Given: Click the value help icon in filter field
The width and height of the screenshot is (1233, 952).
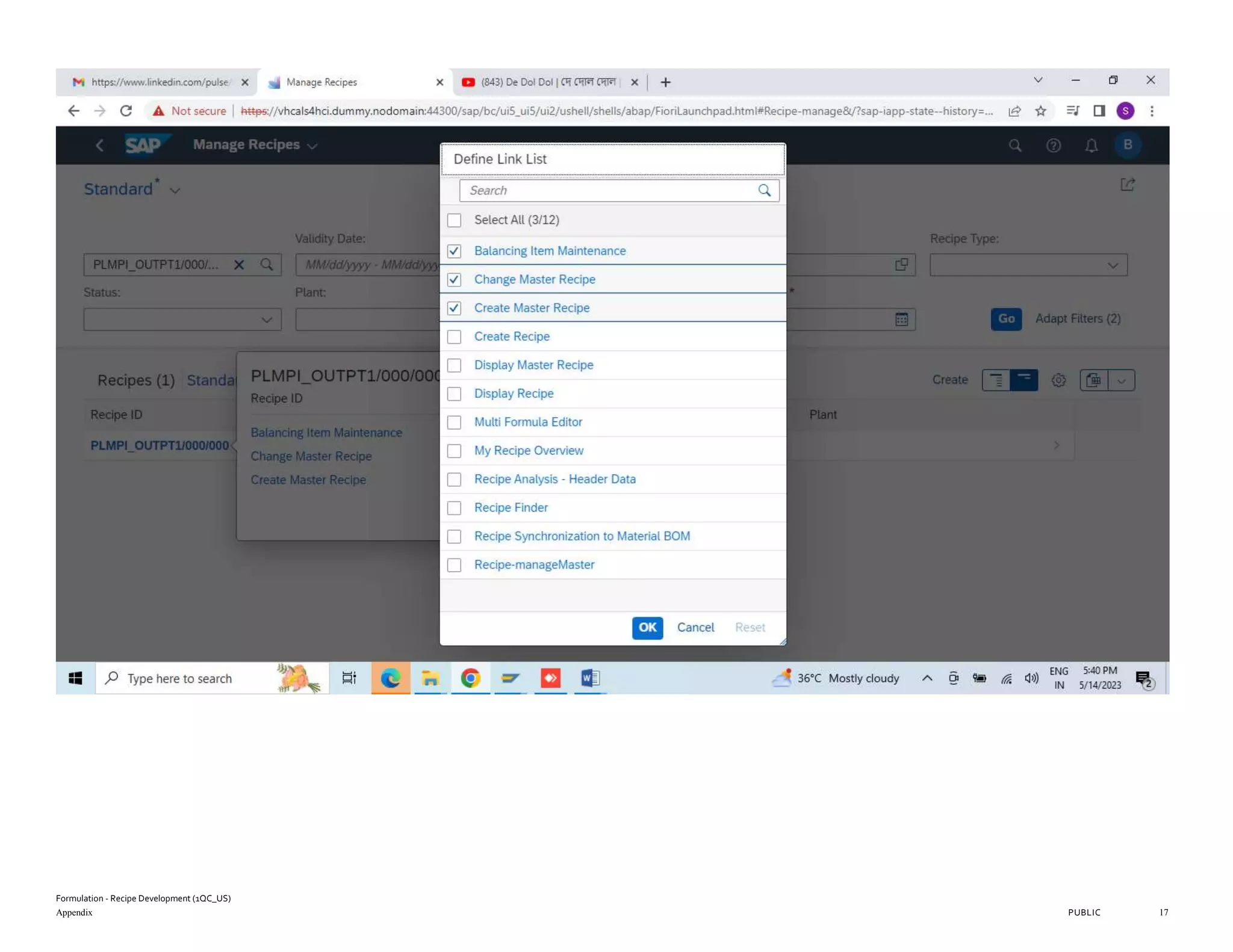Looking at the screenshot, I should [901, 265].
